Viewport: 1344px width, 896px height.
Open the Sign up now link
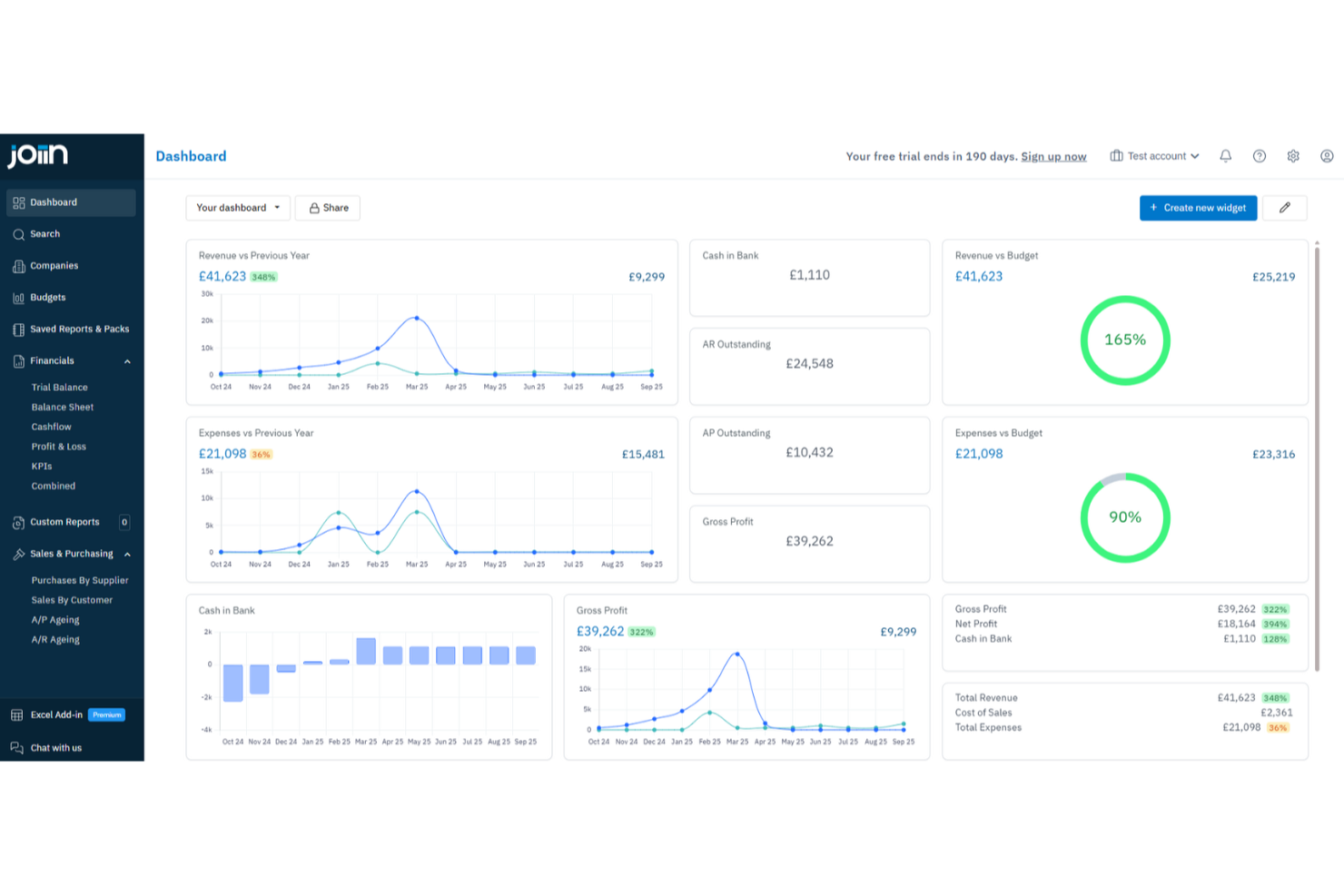[1053, 155]
